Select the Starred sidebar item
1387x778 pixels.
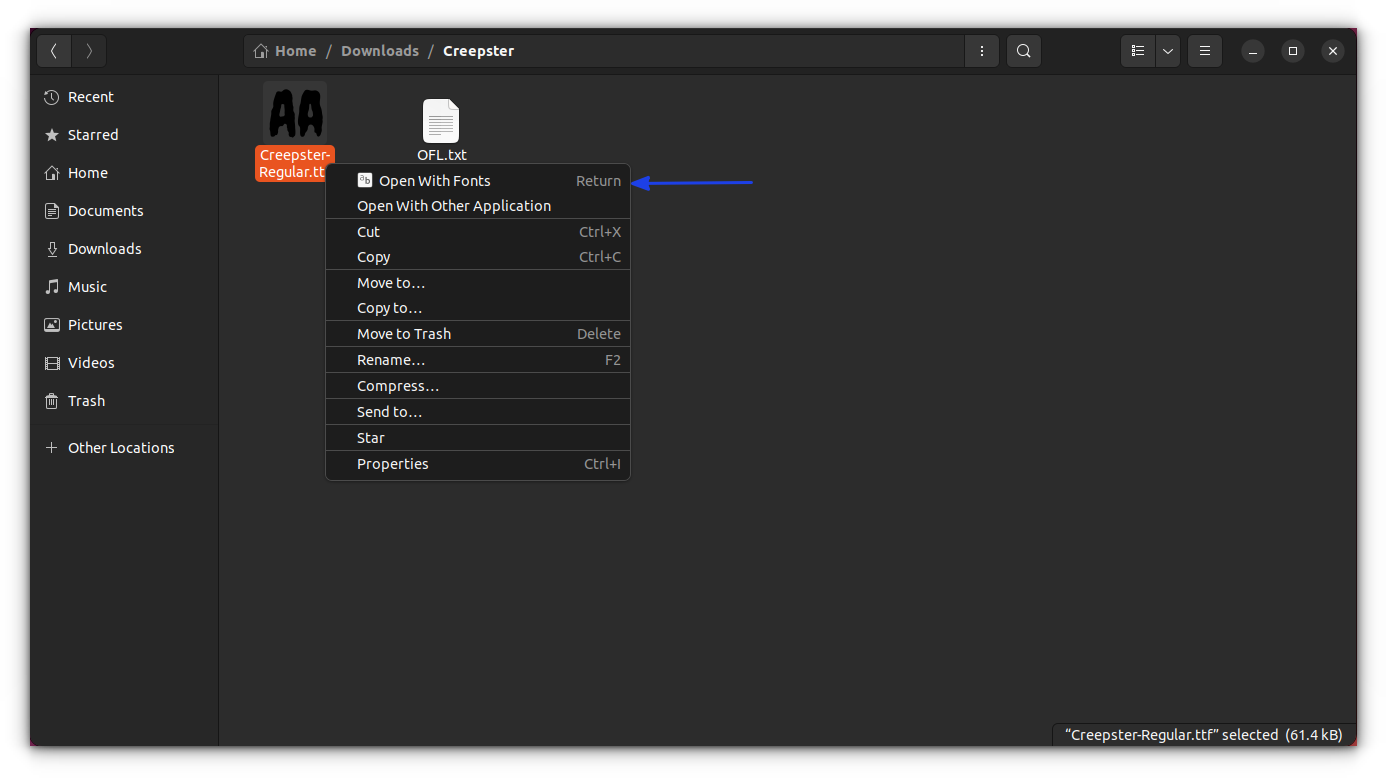point(93,134)
